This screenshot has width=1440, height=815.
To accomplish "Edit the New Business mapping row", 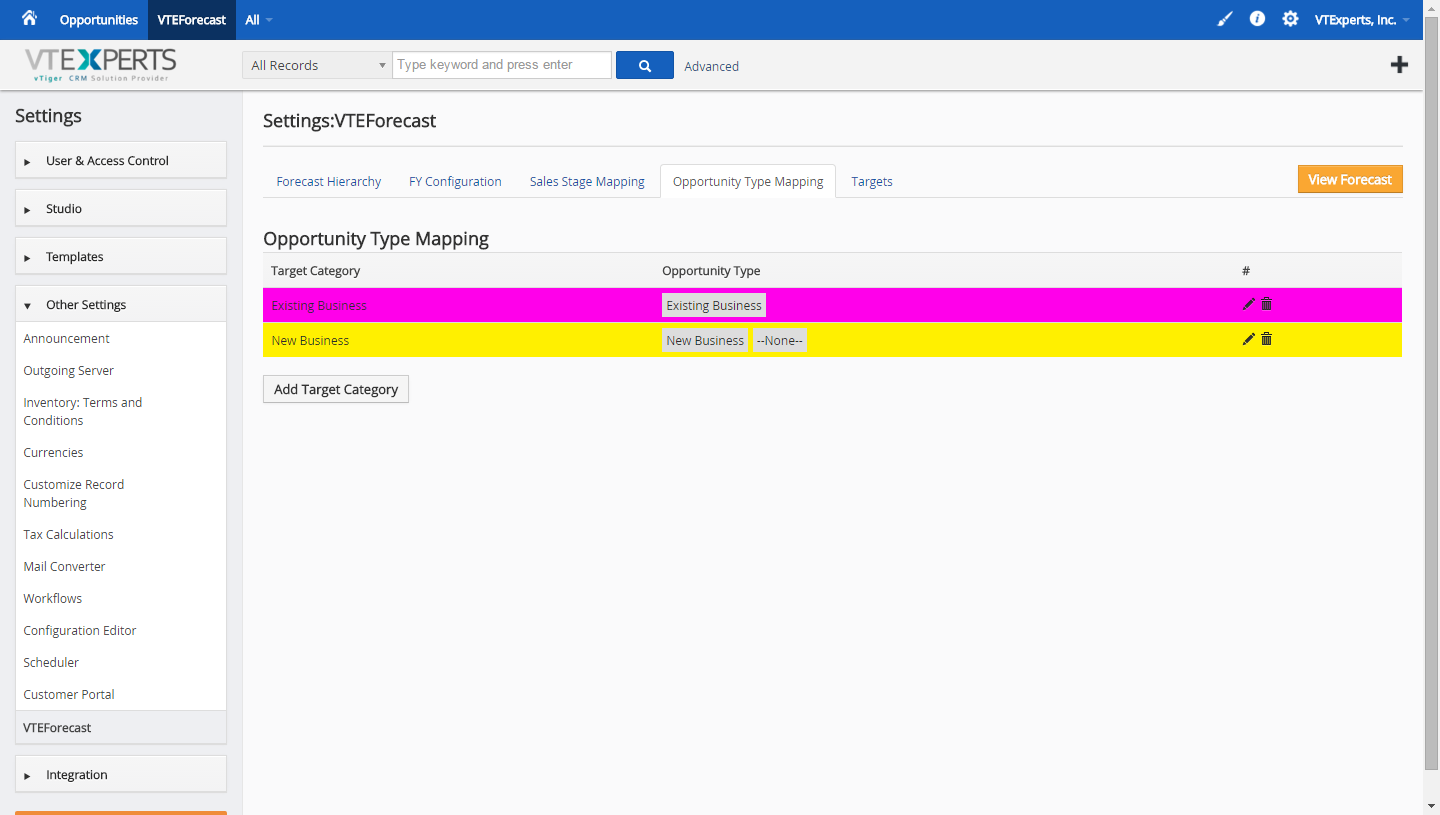I will point(1248,339).
